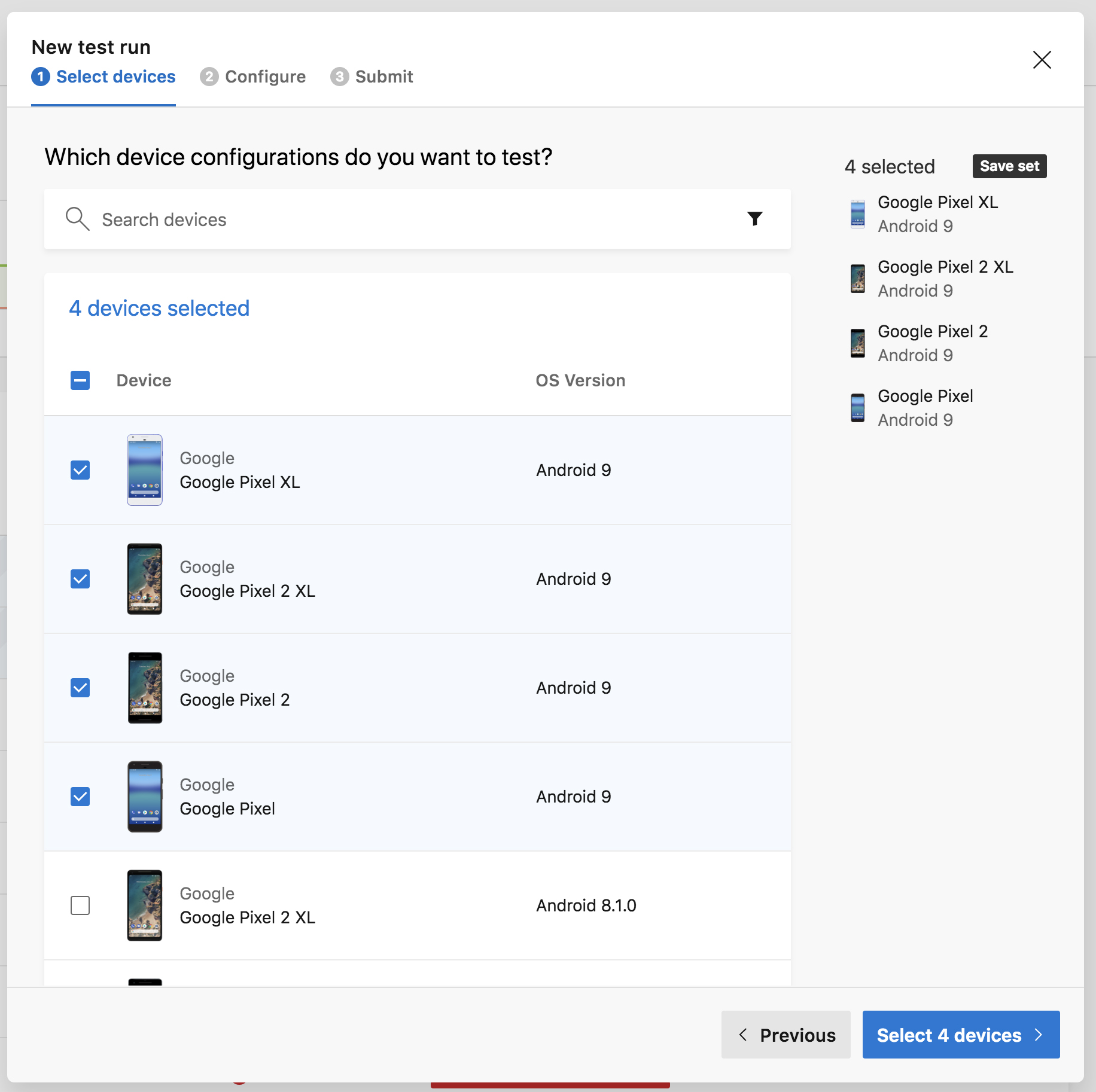Screen dimensions: 1096x1092
Task: Go back using the Previous button
Action: tap(786, 1035)
